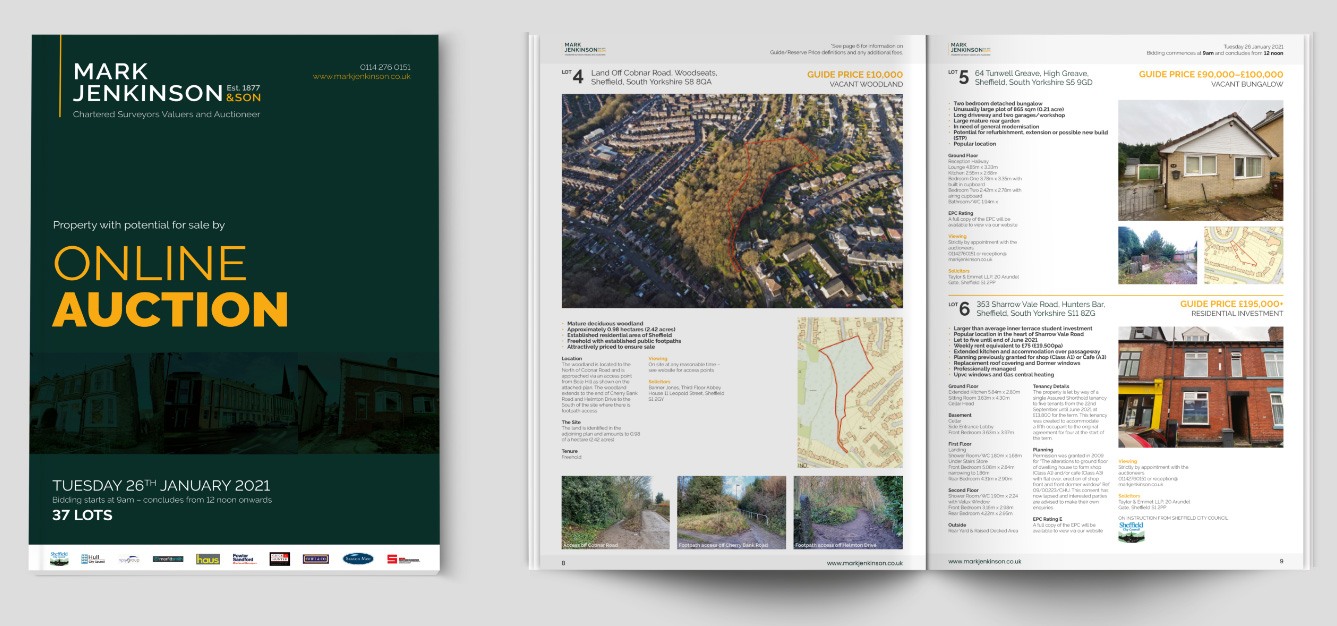This screenshot has height=626, width=1337.
Task: Click the yellow 'Viewing' heading in Lot 5
Action: click(957, 236)
